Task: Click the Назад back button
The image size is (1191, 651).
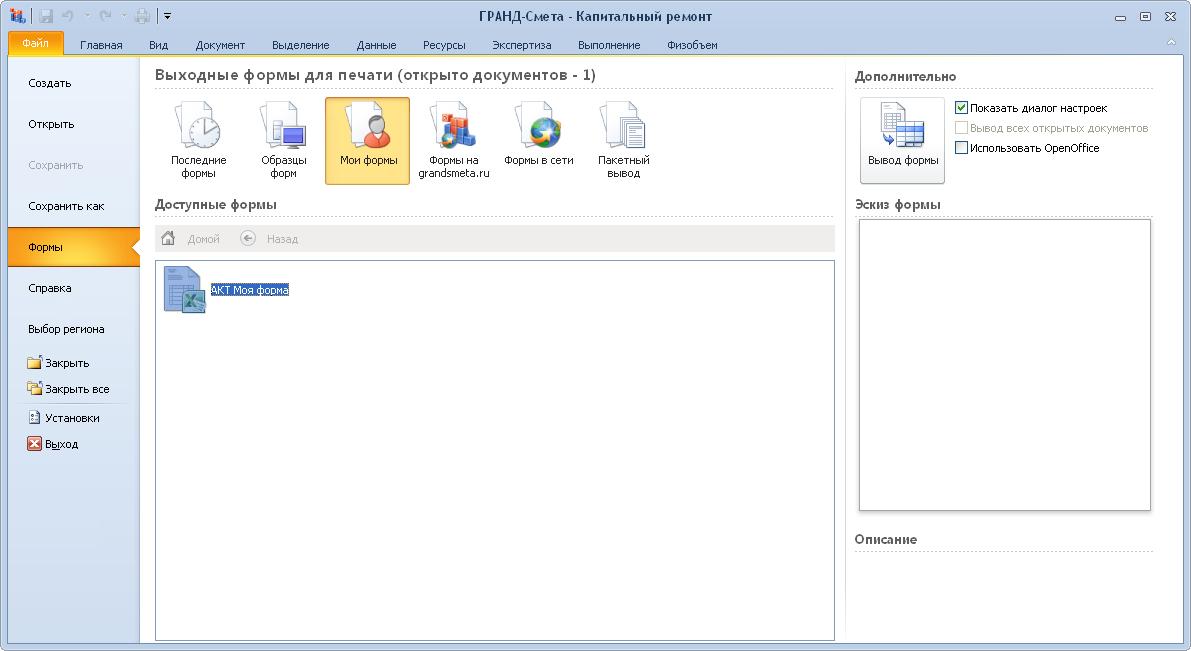Action: click(x=270, y=239)
